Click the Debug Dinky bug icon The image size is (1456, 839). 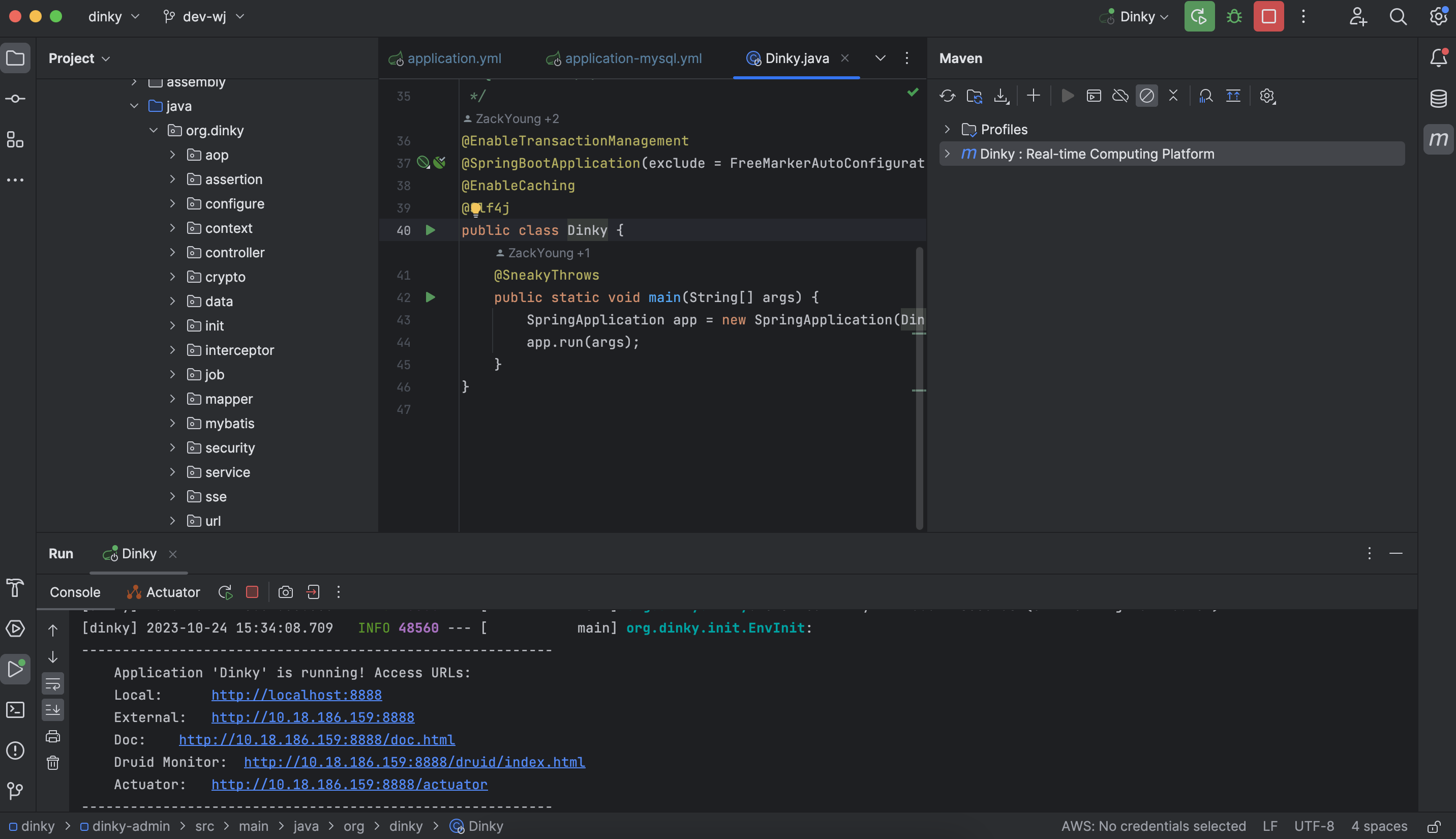click(x=1234, y=17)
